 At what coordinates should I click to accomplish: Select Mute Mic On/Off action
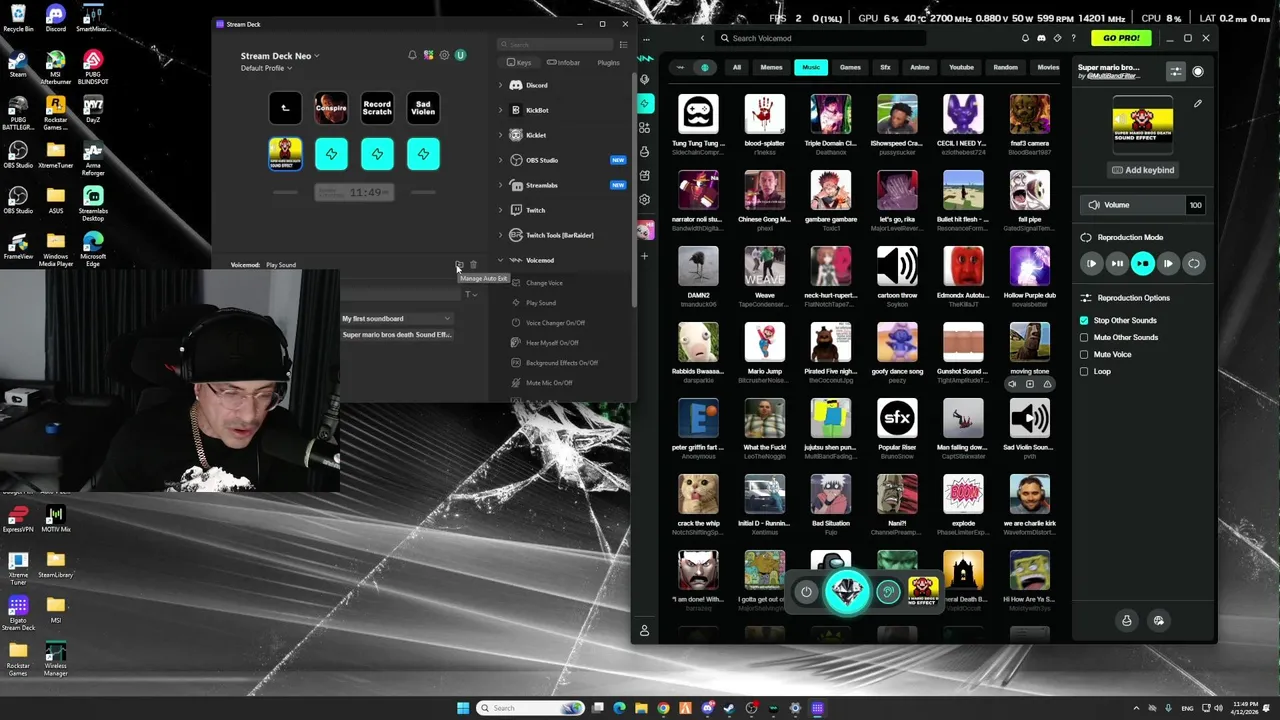(x=549, y=383)
